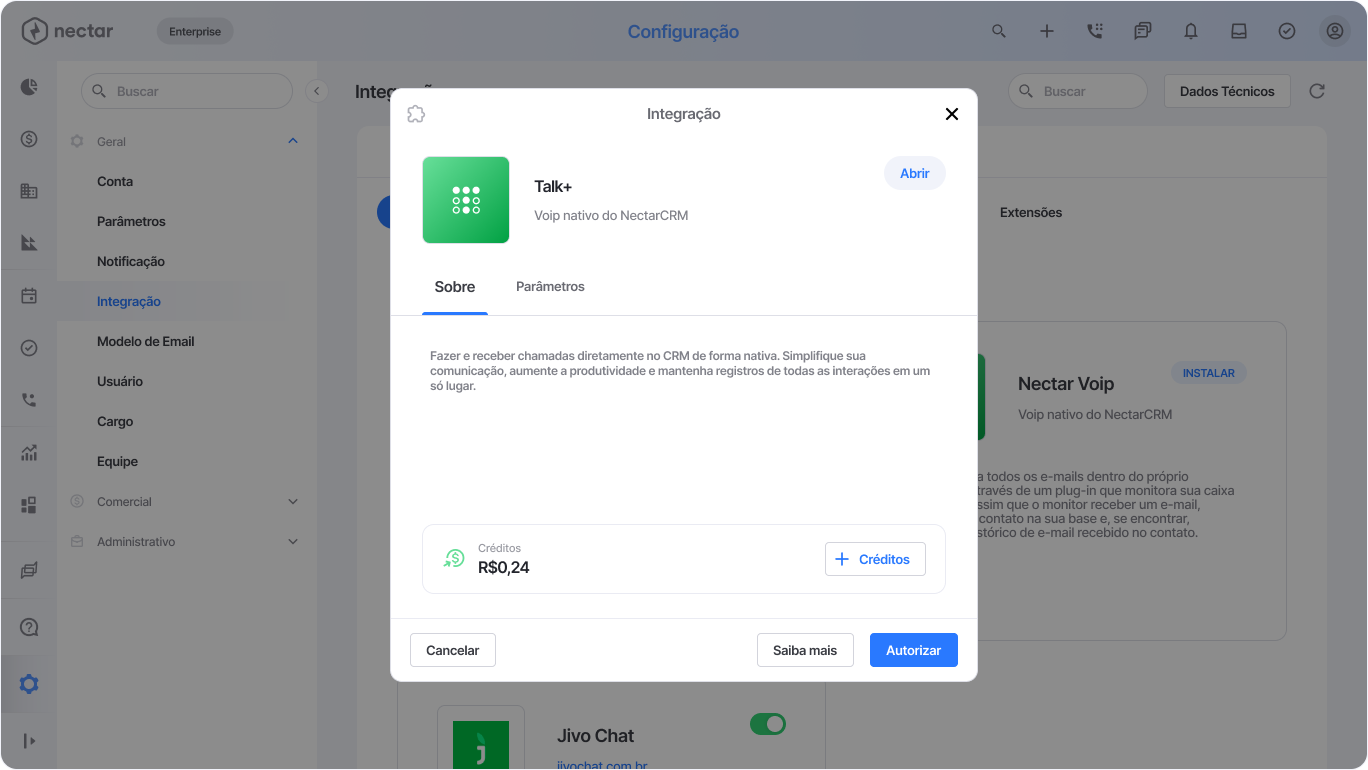Add credits with the Créditos button
Image resolution: width=1368 pixels, height=770 pixels.
point(875,559)
